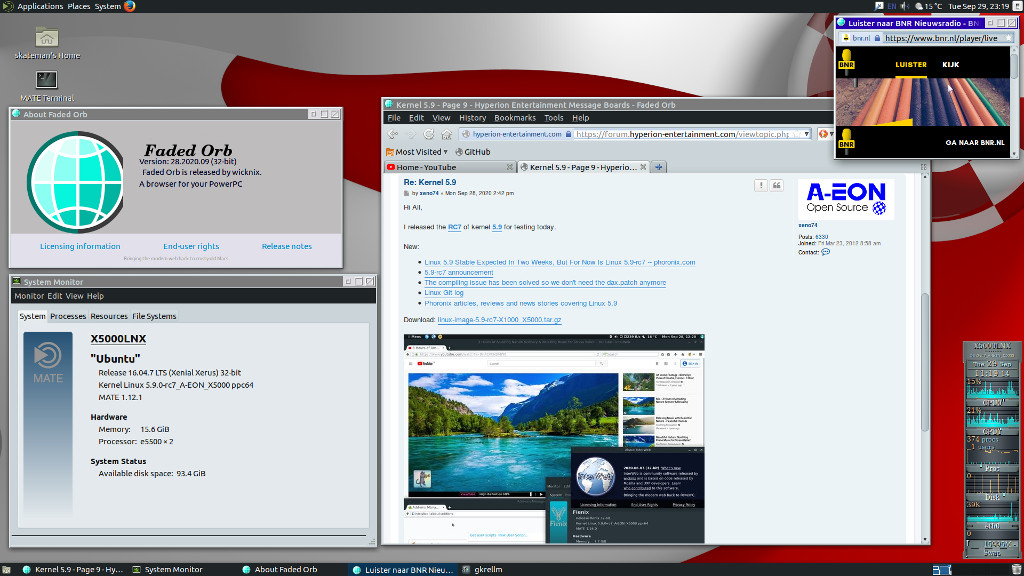Switch to gkrellm in the taskbar

483,569
